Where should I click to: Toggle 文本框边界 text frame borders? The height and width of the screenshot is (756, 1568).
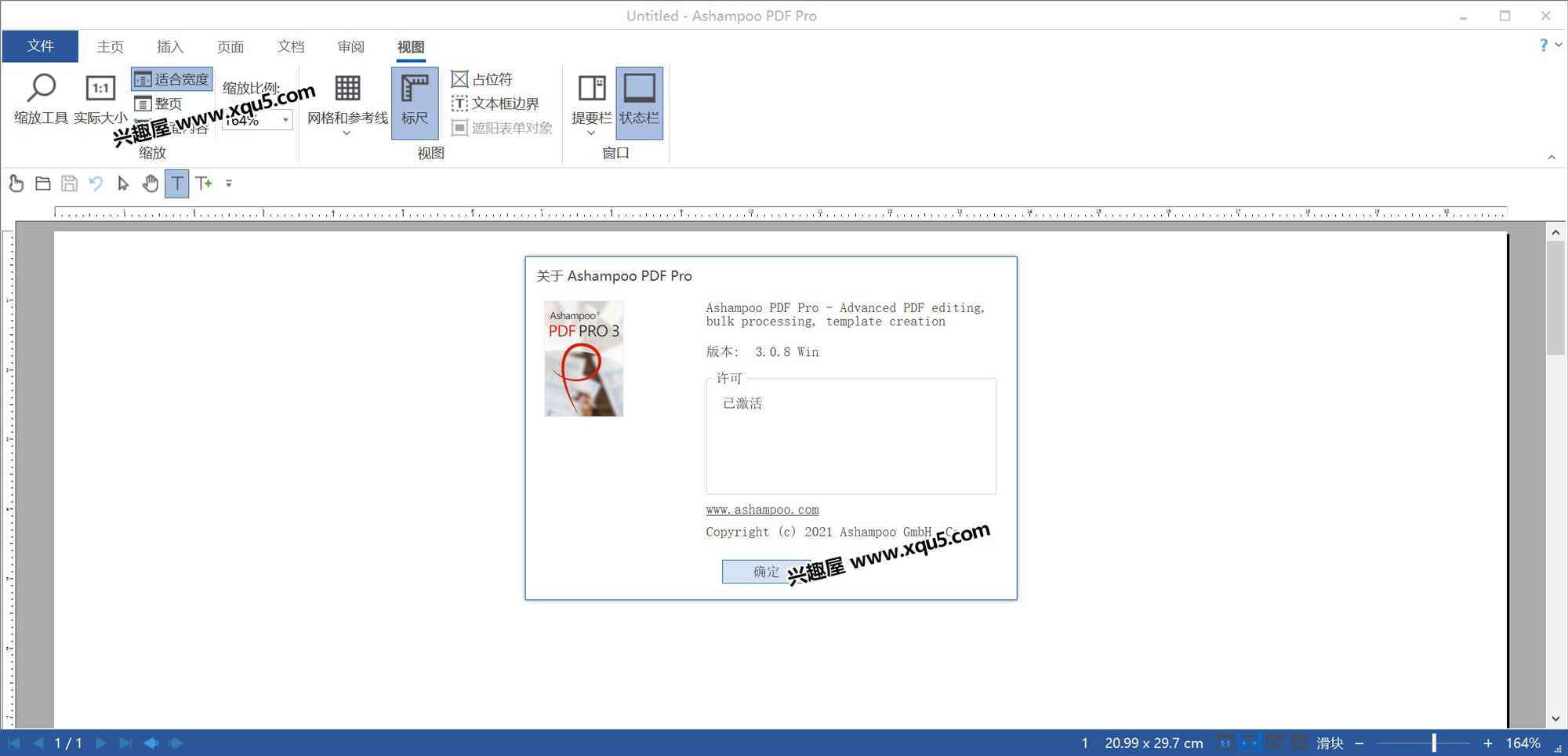[x=495, y=104]
